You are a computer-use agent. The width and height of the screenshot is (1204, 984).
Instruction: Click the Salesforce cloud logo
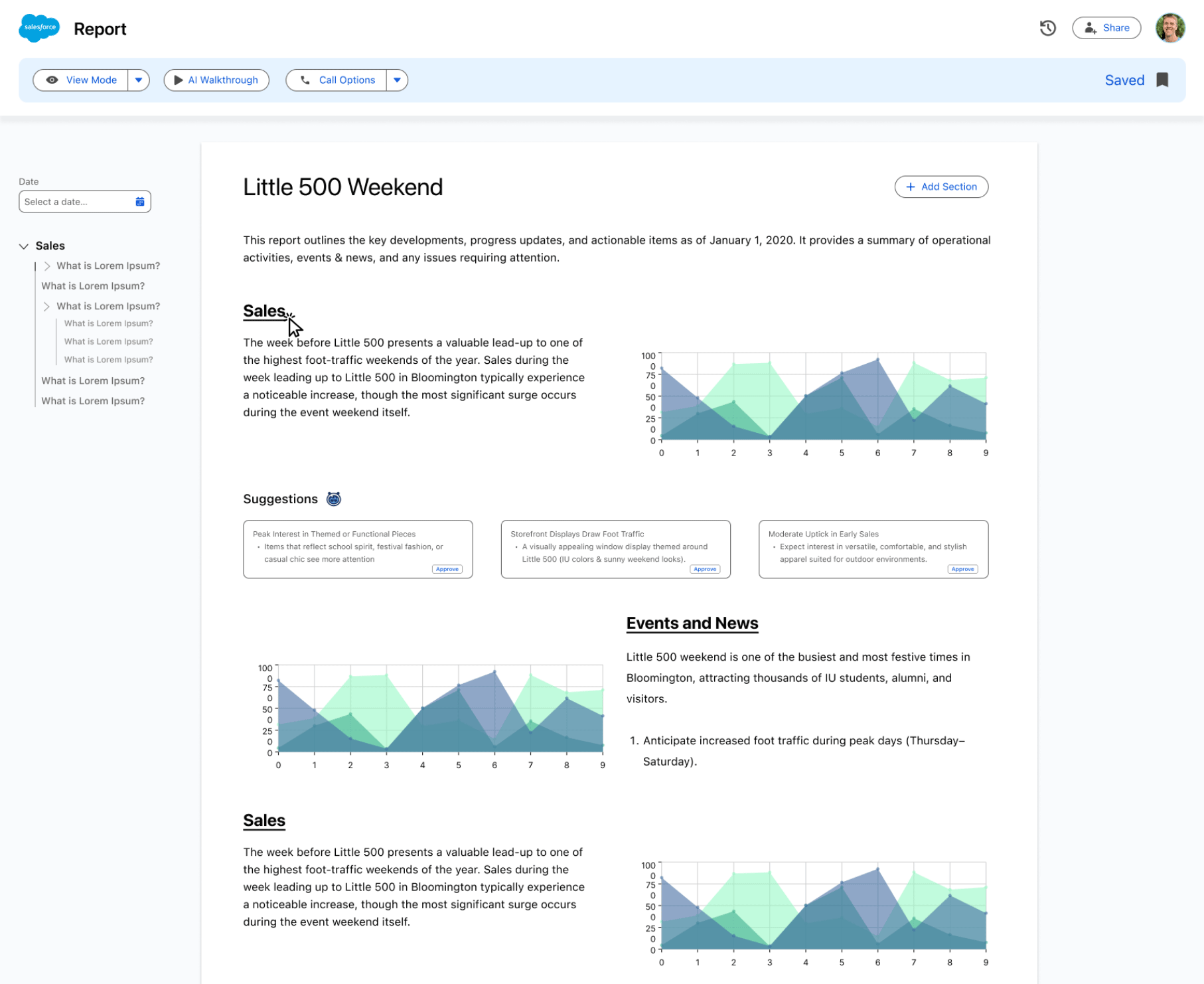pyautogui.click(x=39, y=28)
